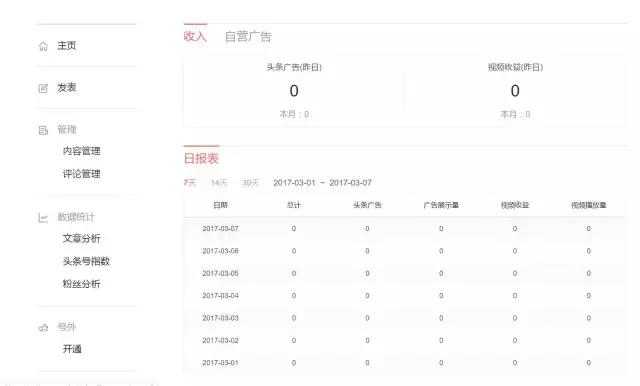The width and height of the screenshot is (640, 386).
Task: Select the 管理 section label
Action: click(67, 130)
